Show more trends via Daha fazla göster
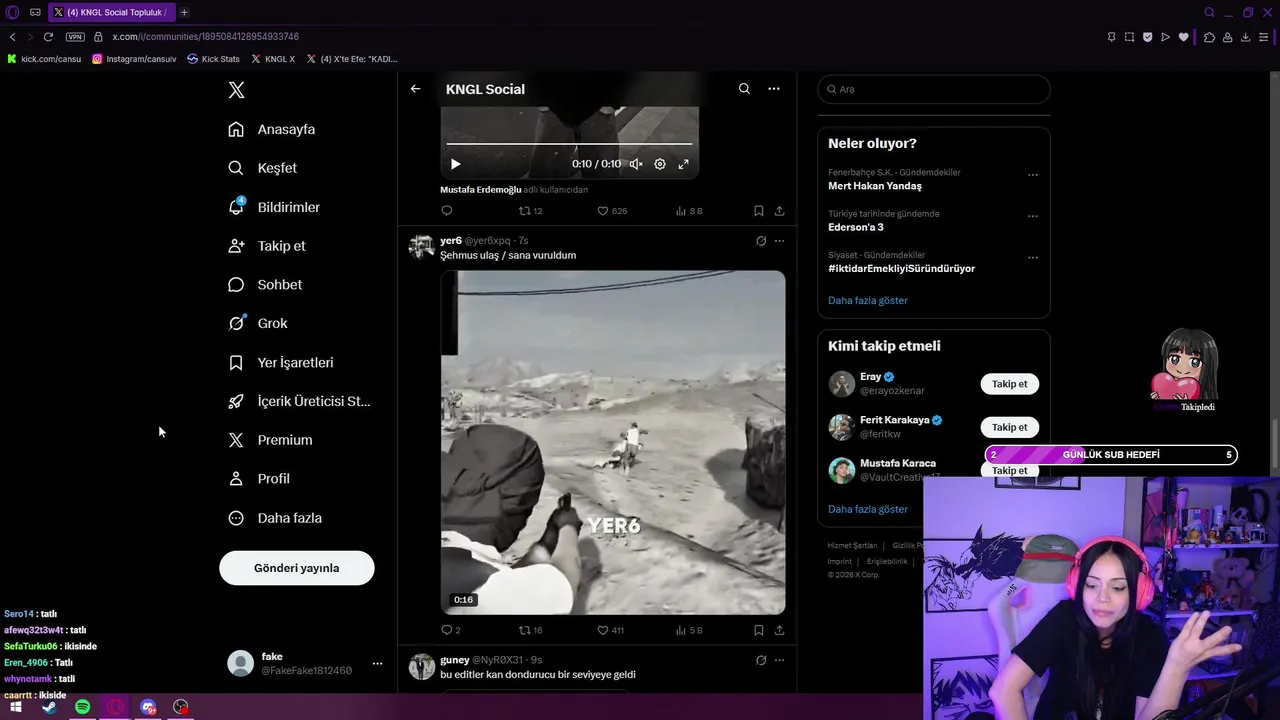This screenshot has height=720, width=1280. 868,300
